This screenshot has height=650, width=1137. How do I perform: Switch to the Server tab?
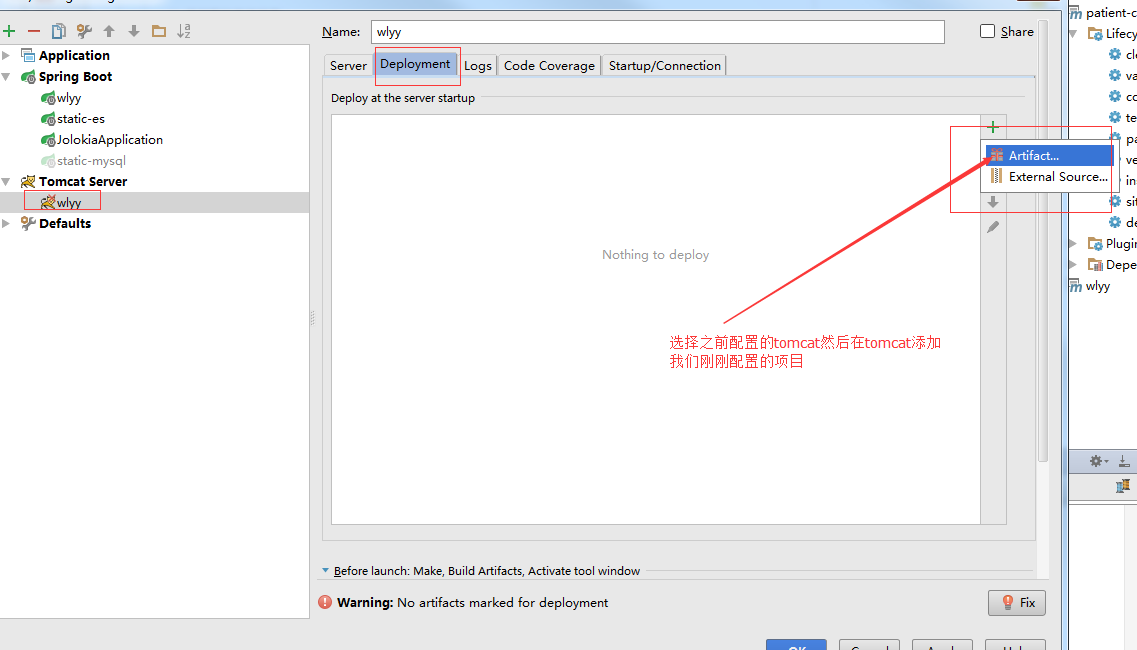348,65
